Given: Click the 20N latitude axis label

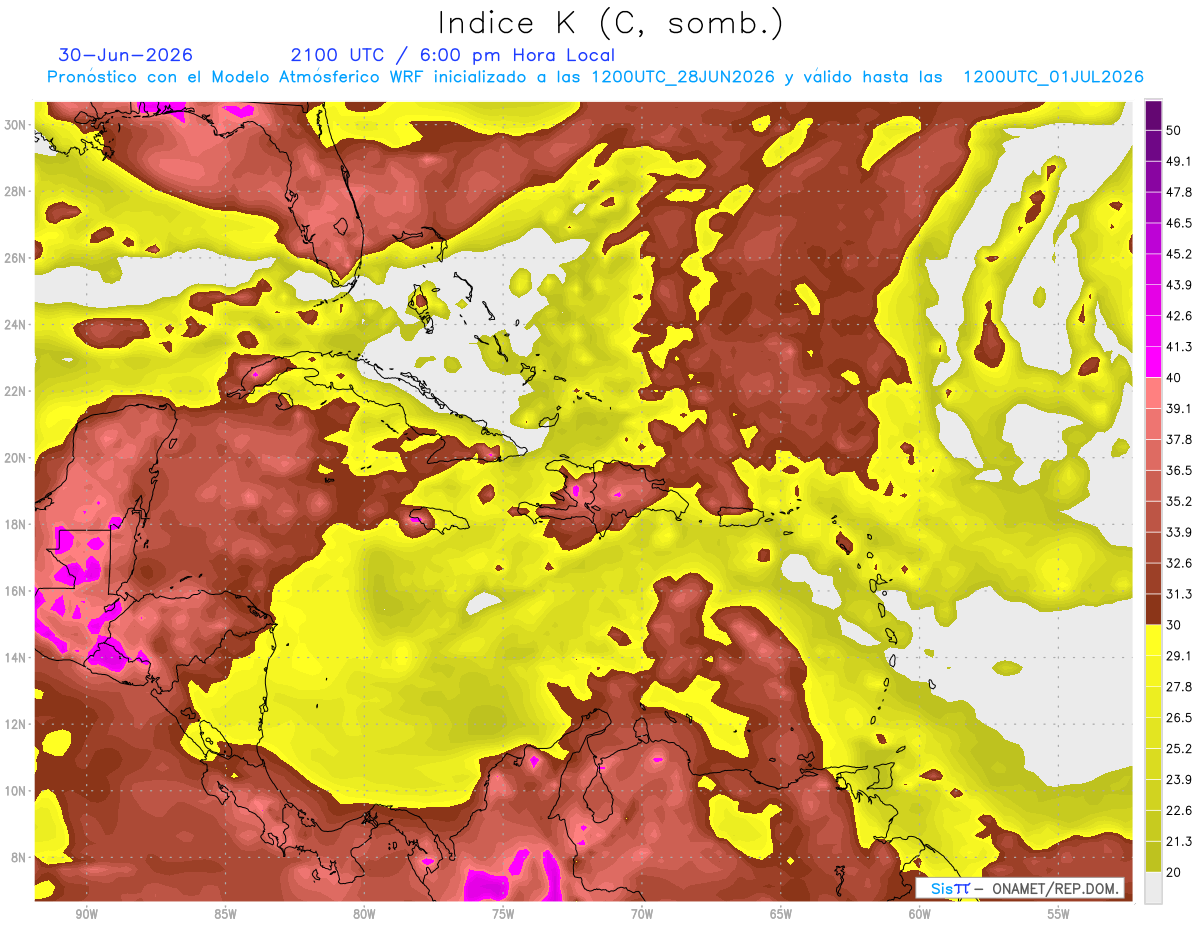Looking at the screenshot, I should click(x=15, y=458).
